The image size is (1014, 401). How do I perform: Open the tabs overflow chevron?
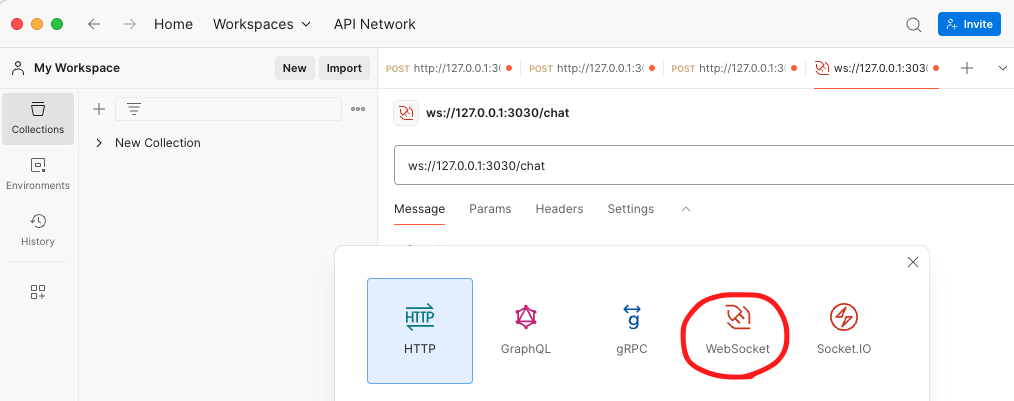tap(1003, 68)
